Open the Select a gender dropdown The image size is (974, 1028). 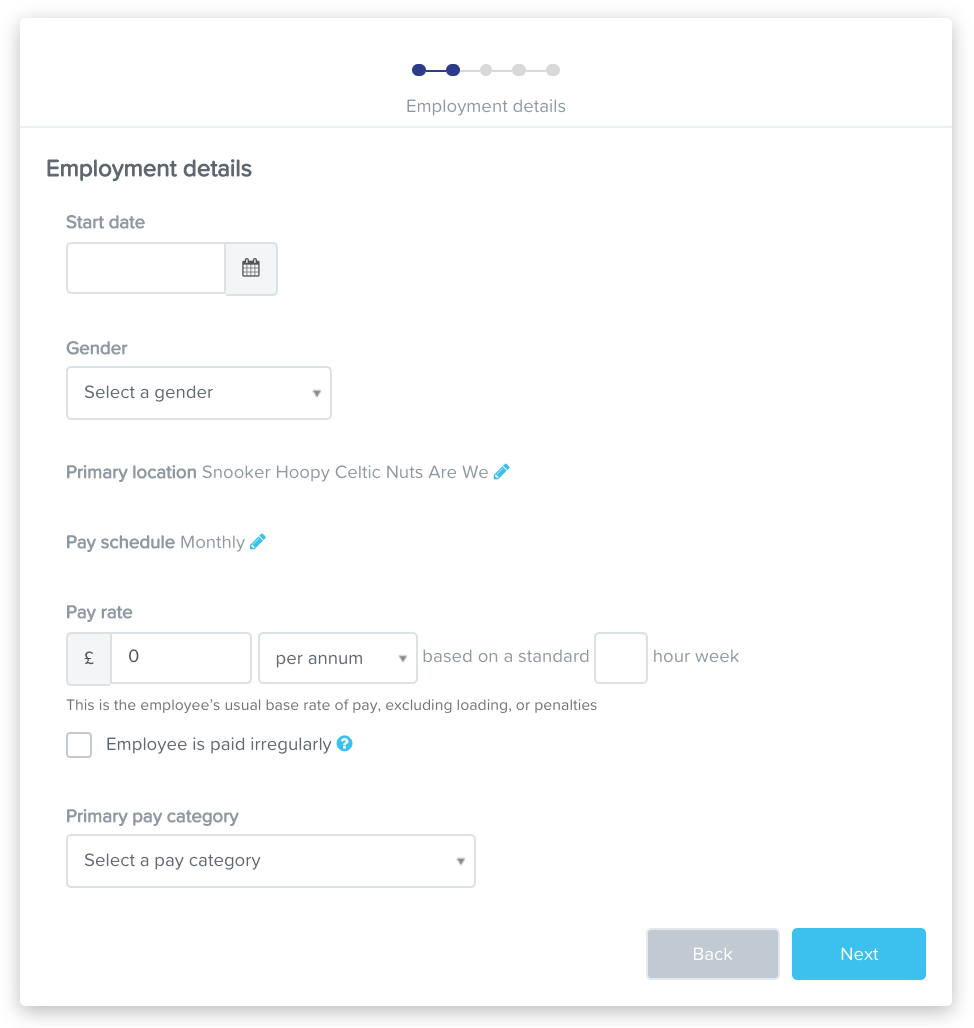pyautogui.click(x=199, y=393)
